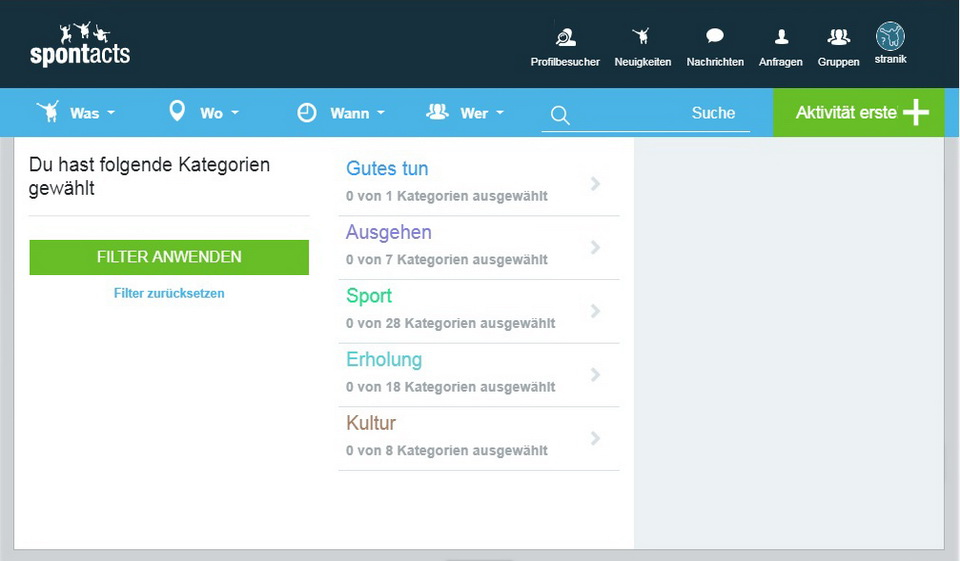The image size is (960, 561).
Task: Open the spontacts logo home link
Action: [x=80, y=45]
